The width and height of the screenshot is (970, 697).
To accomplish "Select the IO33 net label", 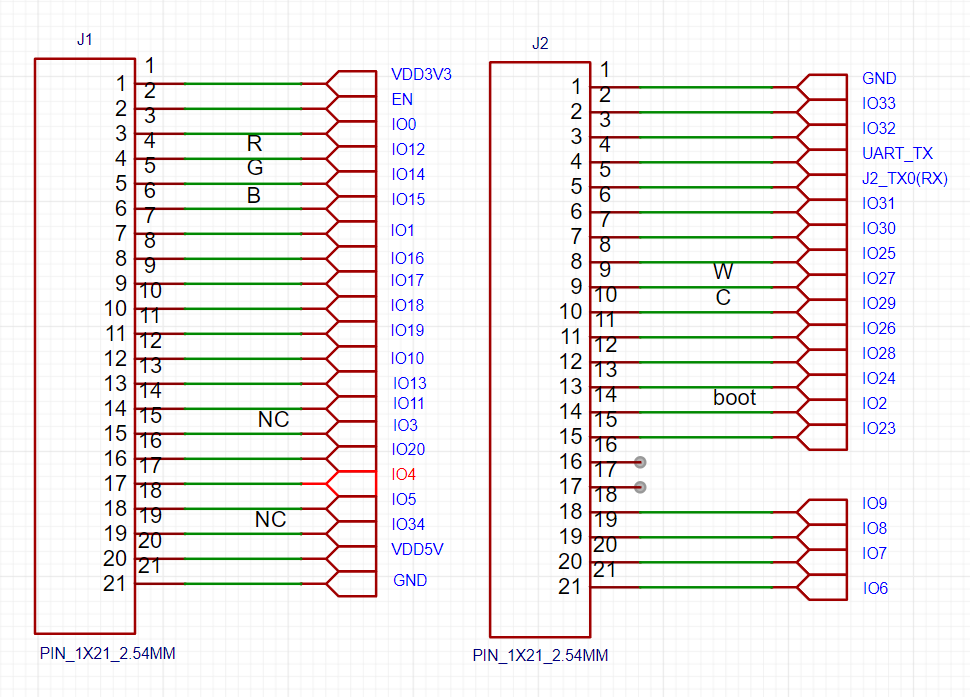I will [879, 103].
